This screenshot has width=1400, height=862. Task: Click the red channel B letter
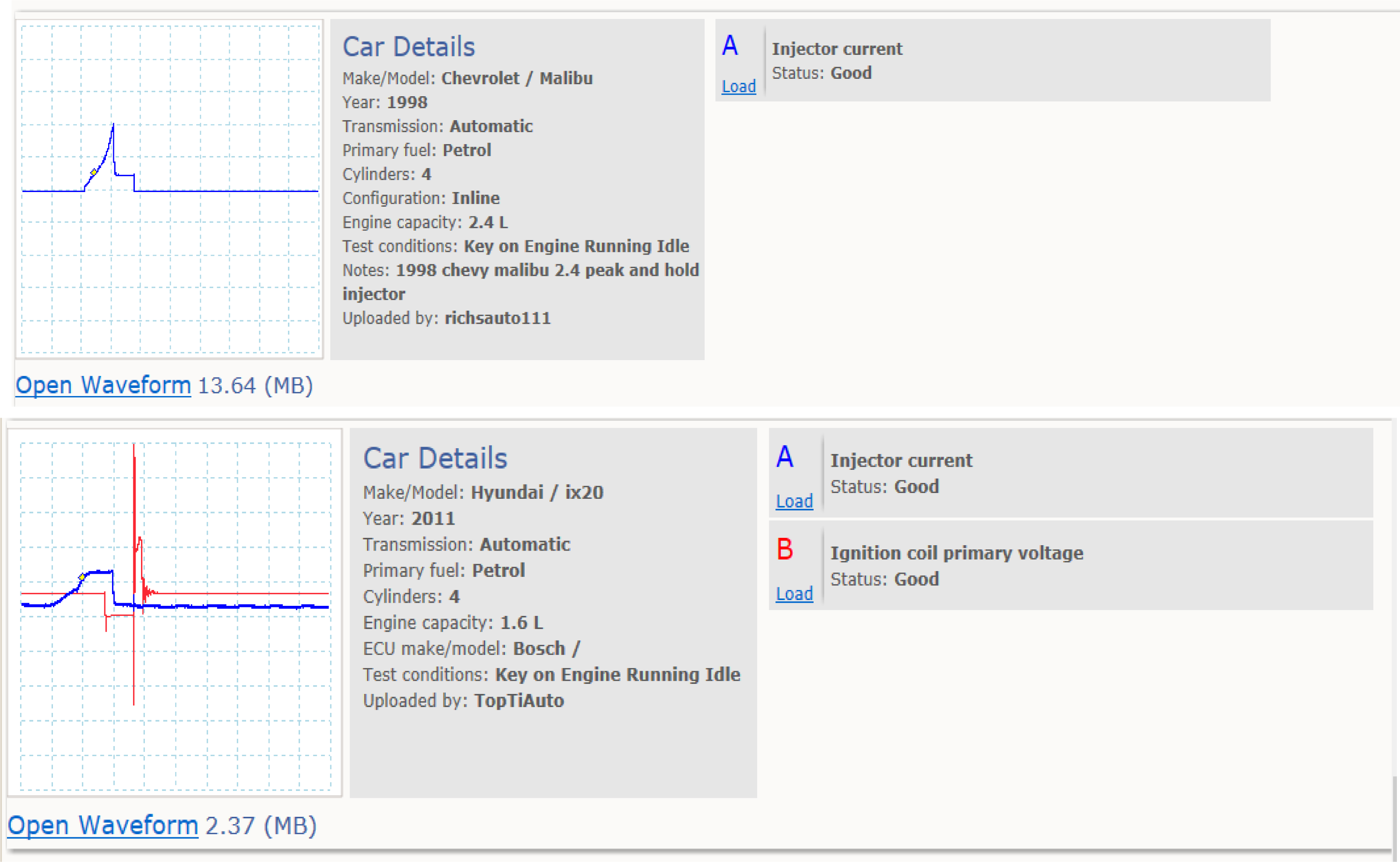[x=784, y=549]
